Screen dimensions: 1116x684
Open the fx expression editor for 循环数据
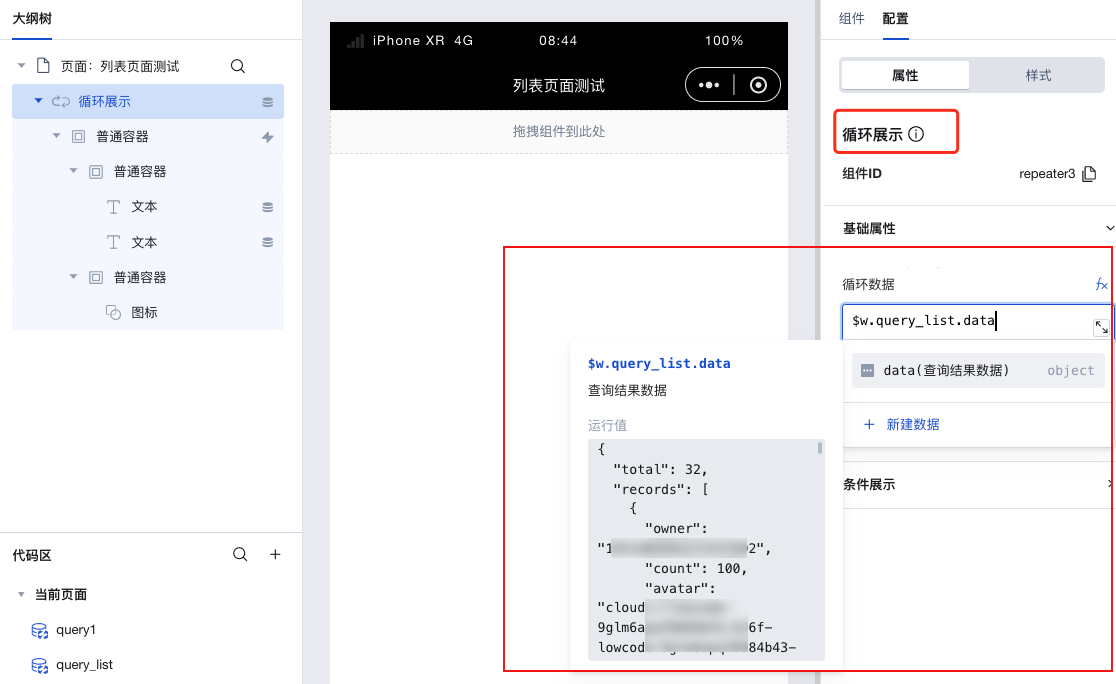[1101, 284]
